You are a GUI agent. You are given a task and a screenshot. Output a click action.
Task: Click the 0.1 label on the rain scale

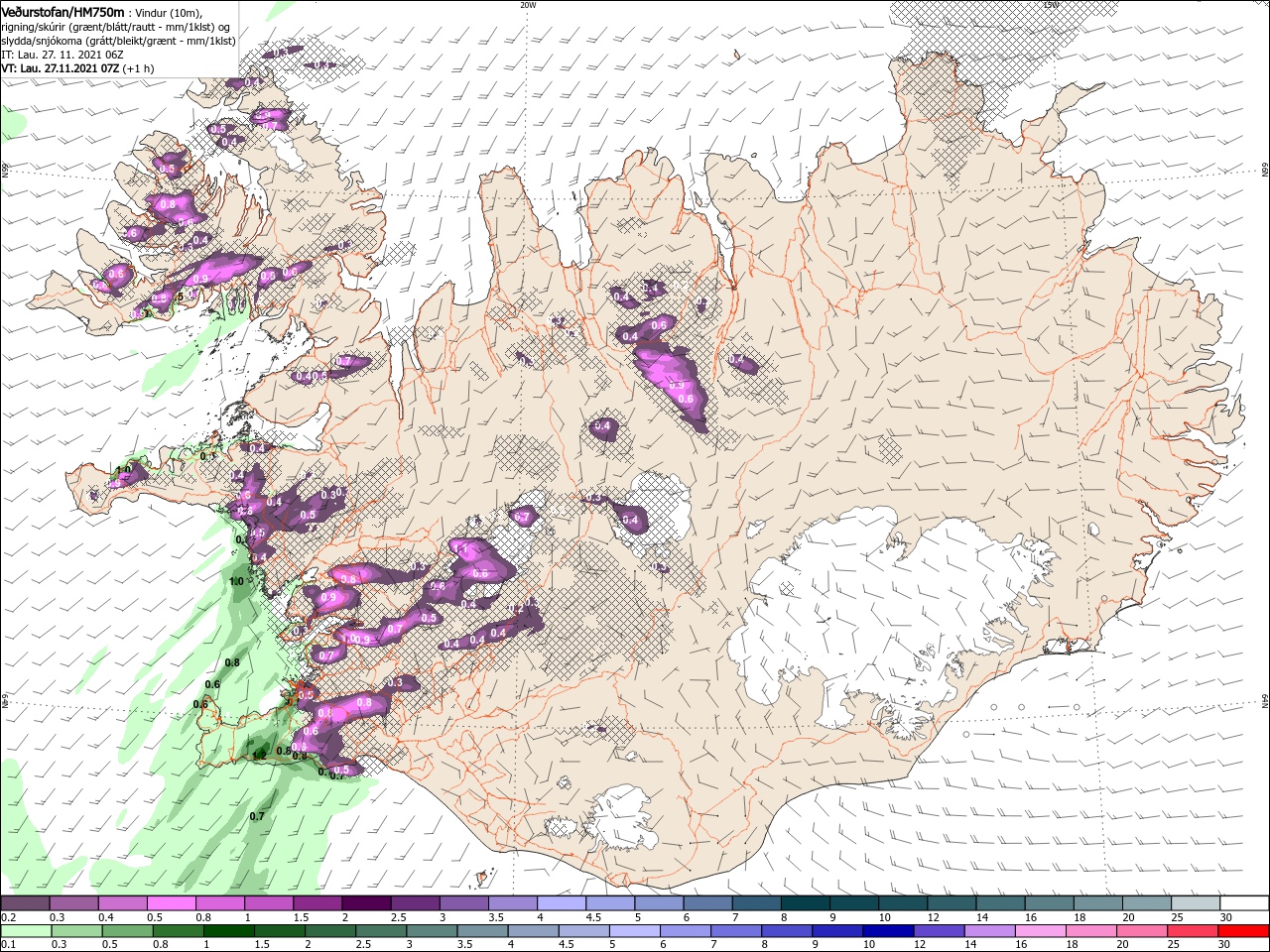[9, 945]
